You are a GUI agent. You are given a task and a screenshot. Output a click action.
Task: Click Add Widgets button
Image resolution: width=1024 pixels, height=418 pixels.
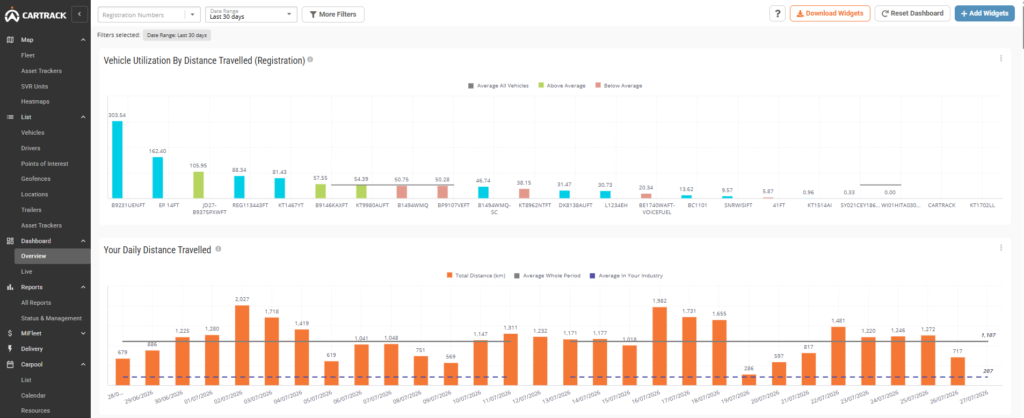984,14
